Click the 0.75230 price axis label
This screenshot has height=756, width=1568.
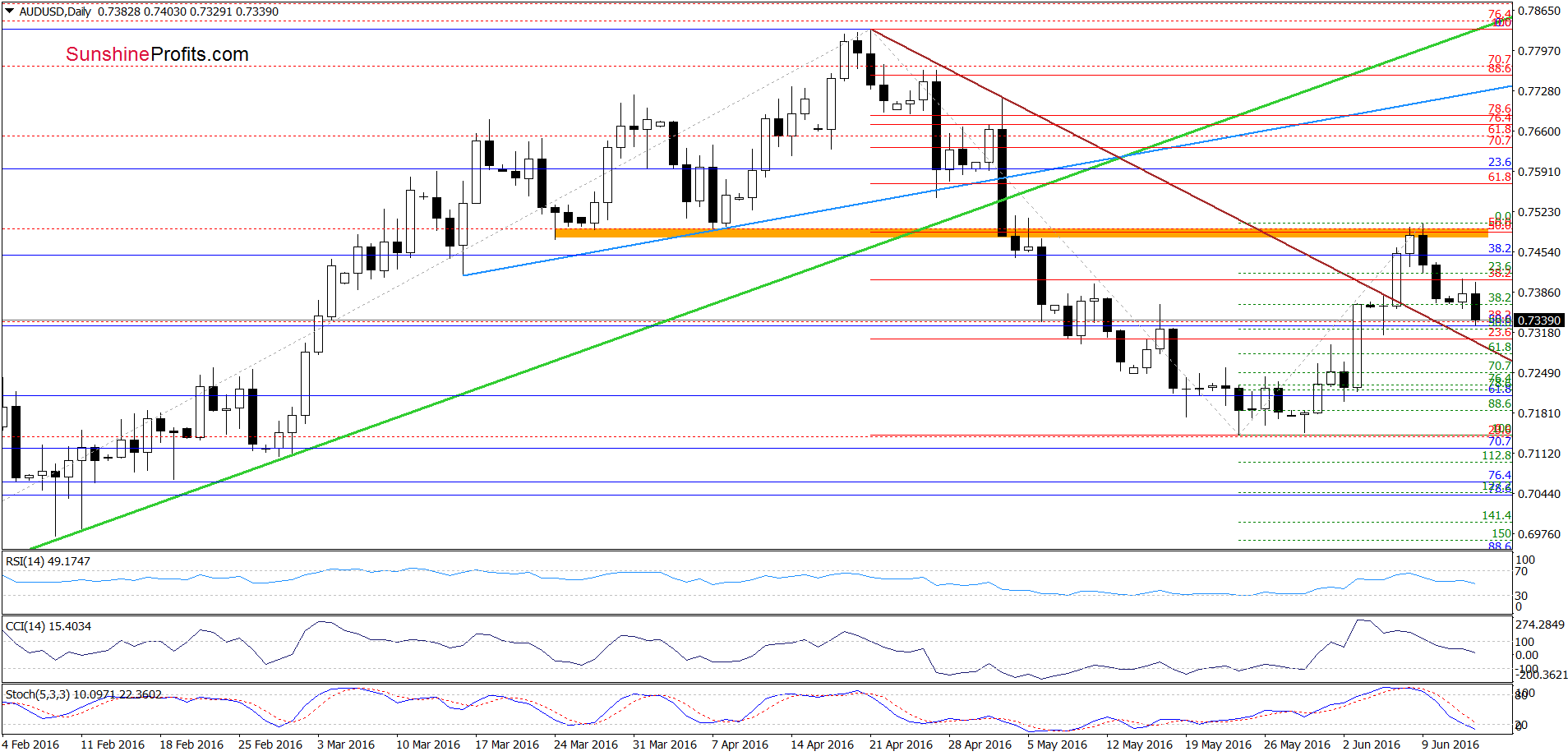click(x=1538, y=212)
